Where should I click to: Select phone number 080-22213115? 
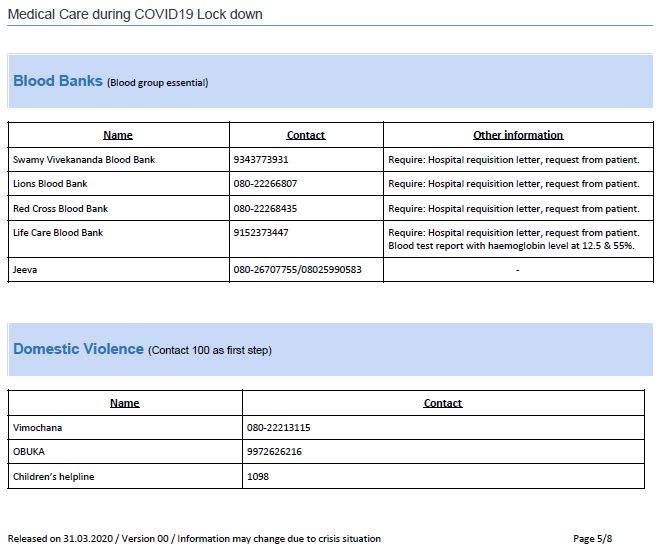279,428
